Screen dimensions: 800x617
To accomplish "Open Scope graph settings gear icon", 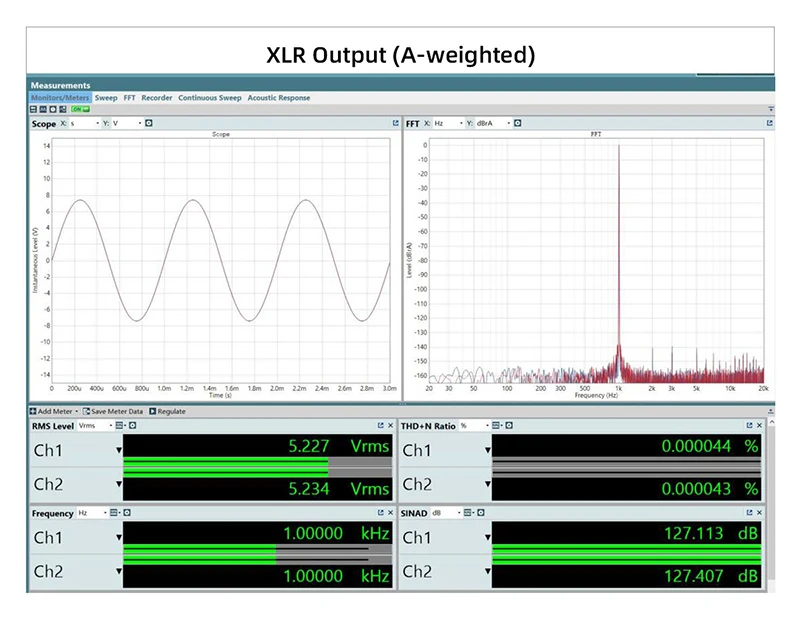I will [148, 123].
